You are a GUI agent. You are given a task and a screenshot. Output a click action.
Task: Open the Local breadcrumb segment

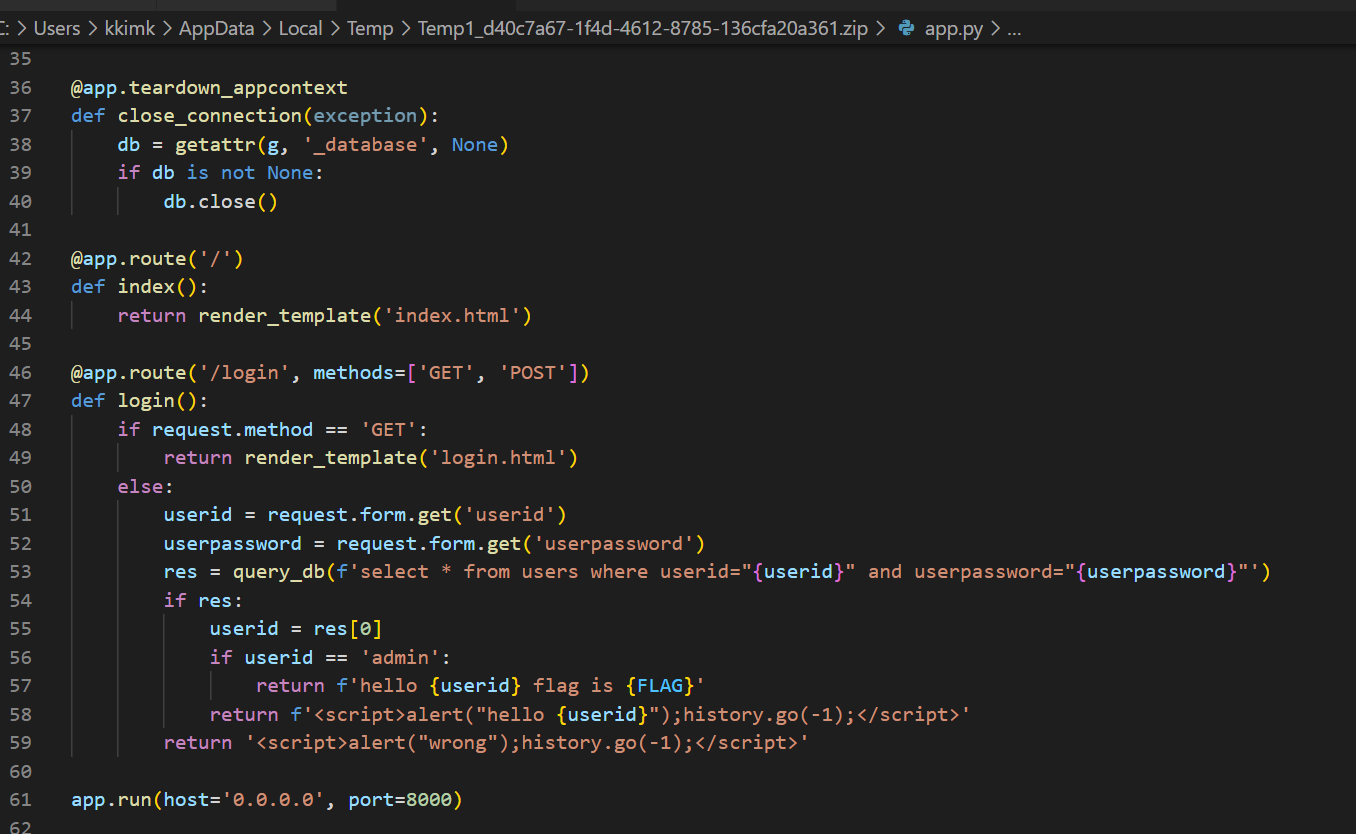pyautogui.click(x=300, y=29)
